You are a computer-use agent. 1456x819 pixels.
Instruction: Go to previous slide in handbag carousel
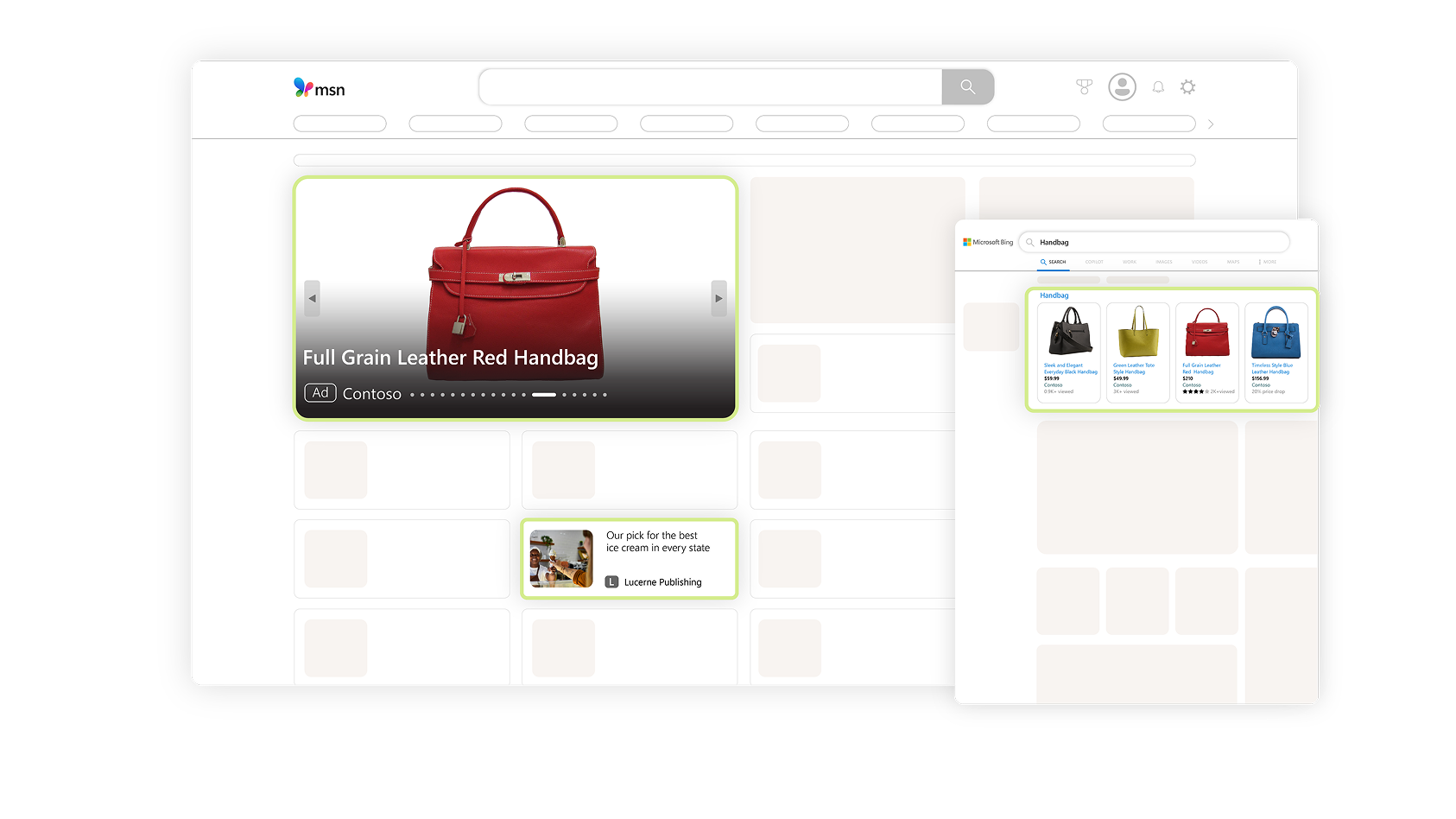(313, 298)
